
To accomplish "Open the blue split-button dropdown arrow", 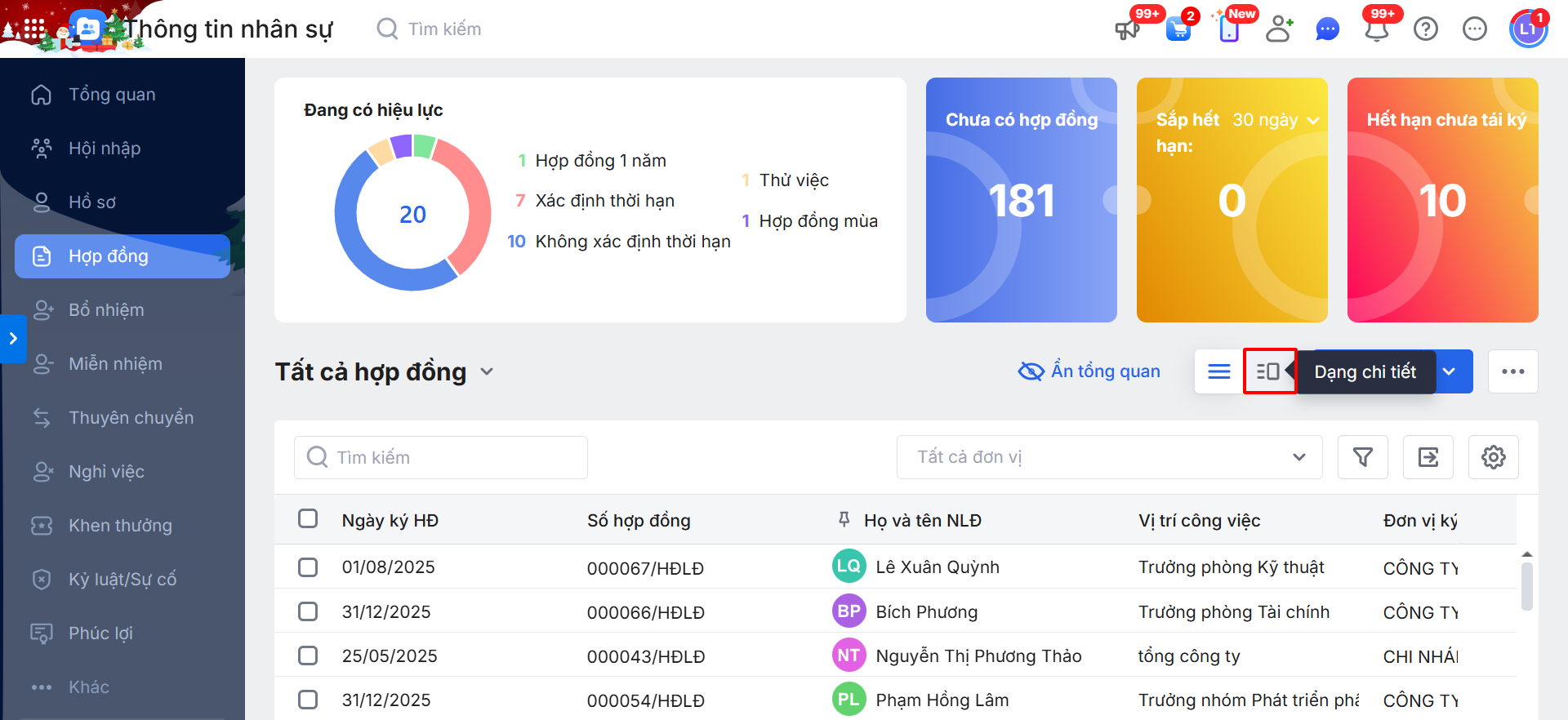I will pyautogui.click(x=1450, y=371).
